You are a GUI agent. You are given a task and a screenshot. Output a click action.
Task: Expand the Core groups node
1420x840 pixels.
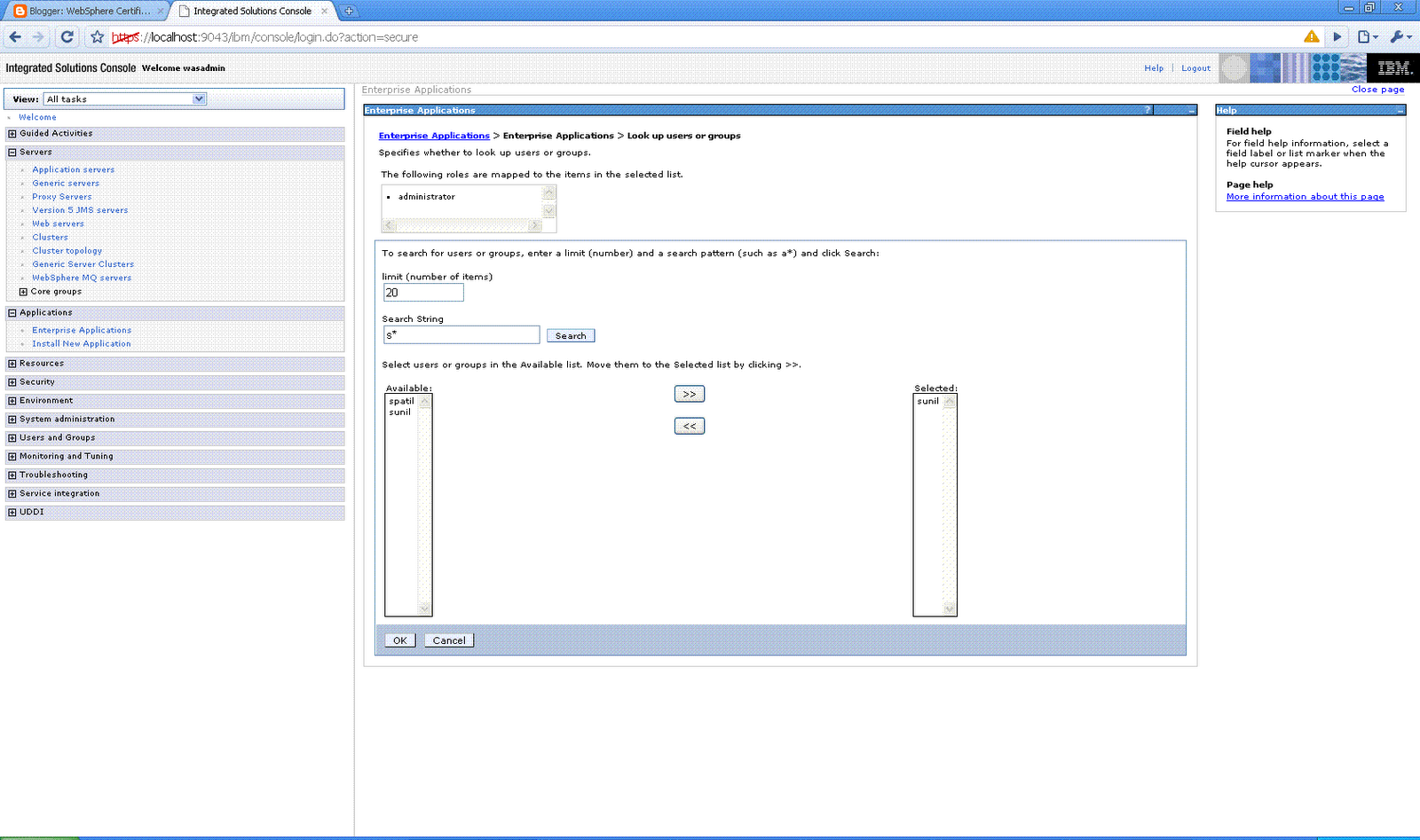(x=24, y=292)
